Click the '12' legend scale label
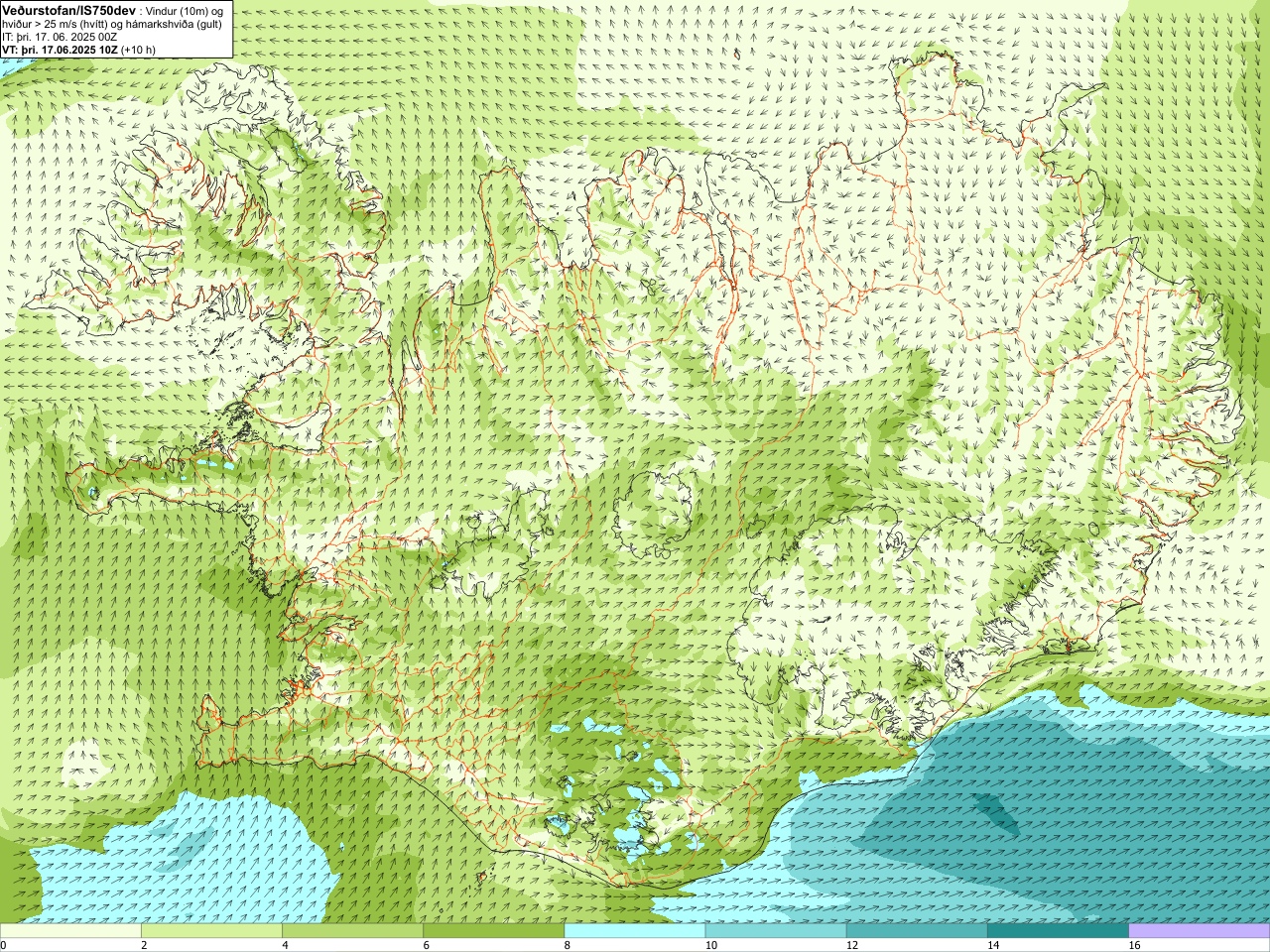Viewport: 1270px width, 952px height. pos(851,945)
